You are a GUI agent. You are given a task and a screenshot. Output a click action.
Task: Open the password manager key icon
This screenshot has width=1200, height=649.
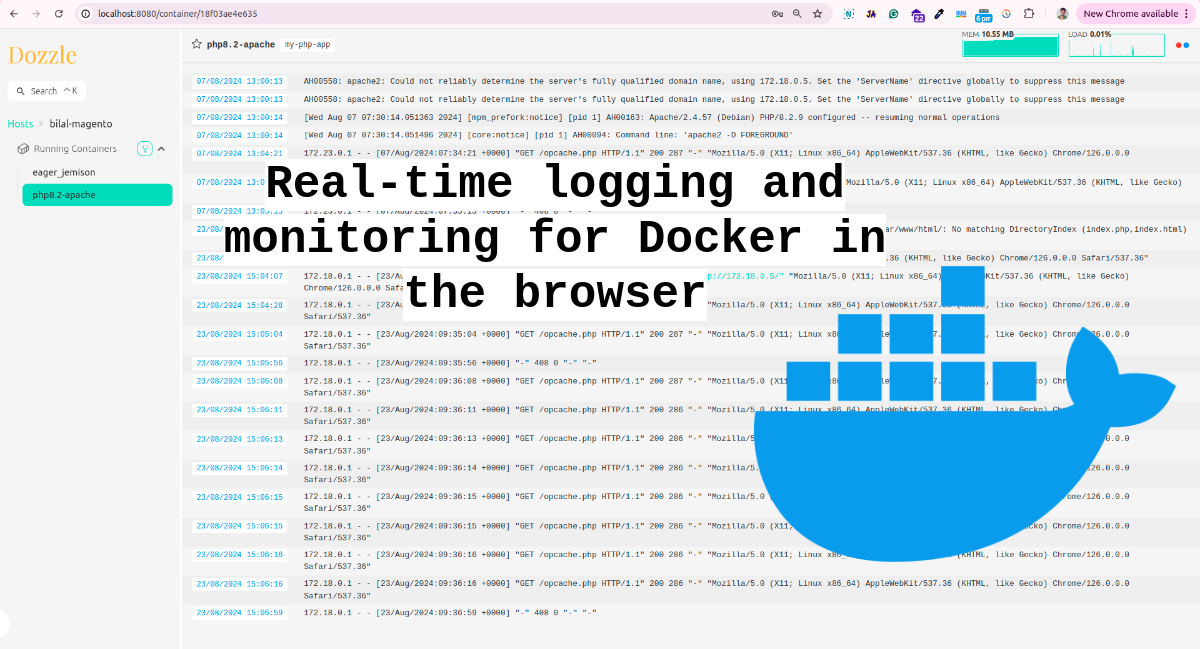point(777,14)
